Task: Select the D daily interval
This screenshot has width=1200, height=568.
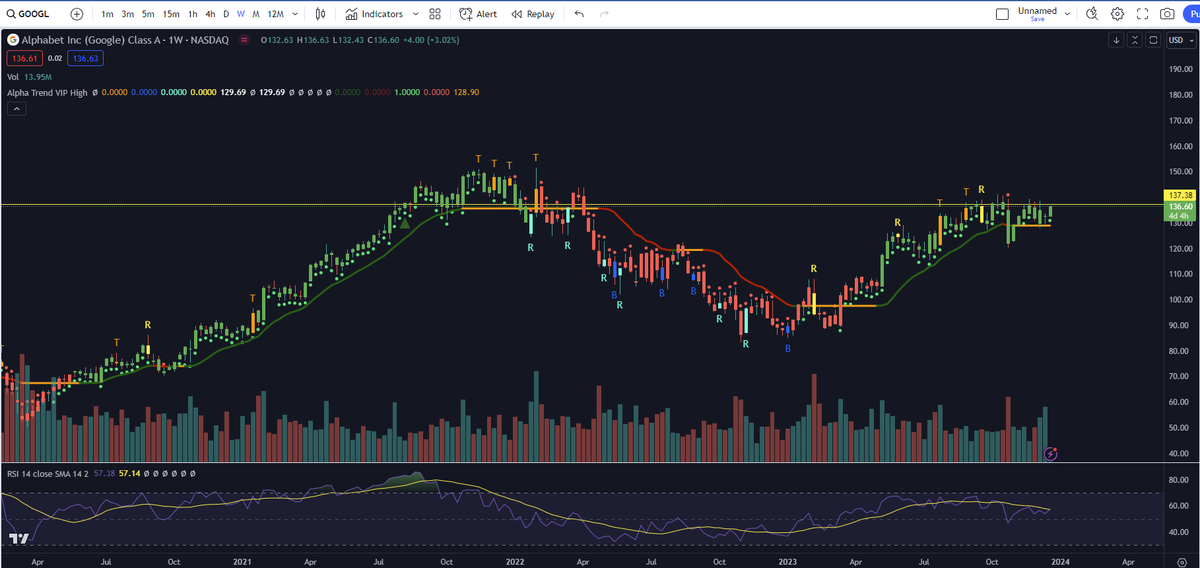Action: point(226,14)
